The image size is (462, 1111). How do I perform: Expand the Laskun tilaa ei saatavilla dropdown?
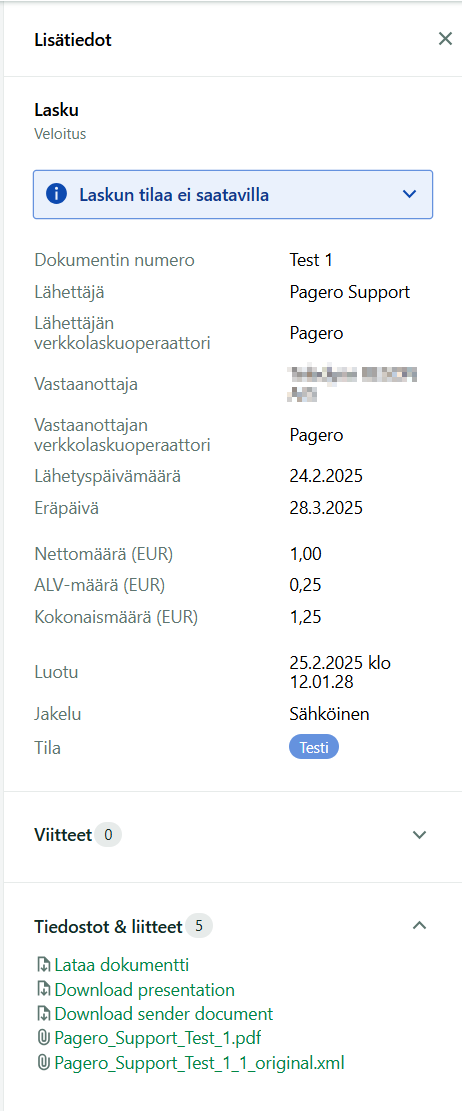tap(409, 194)
